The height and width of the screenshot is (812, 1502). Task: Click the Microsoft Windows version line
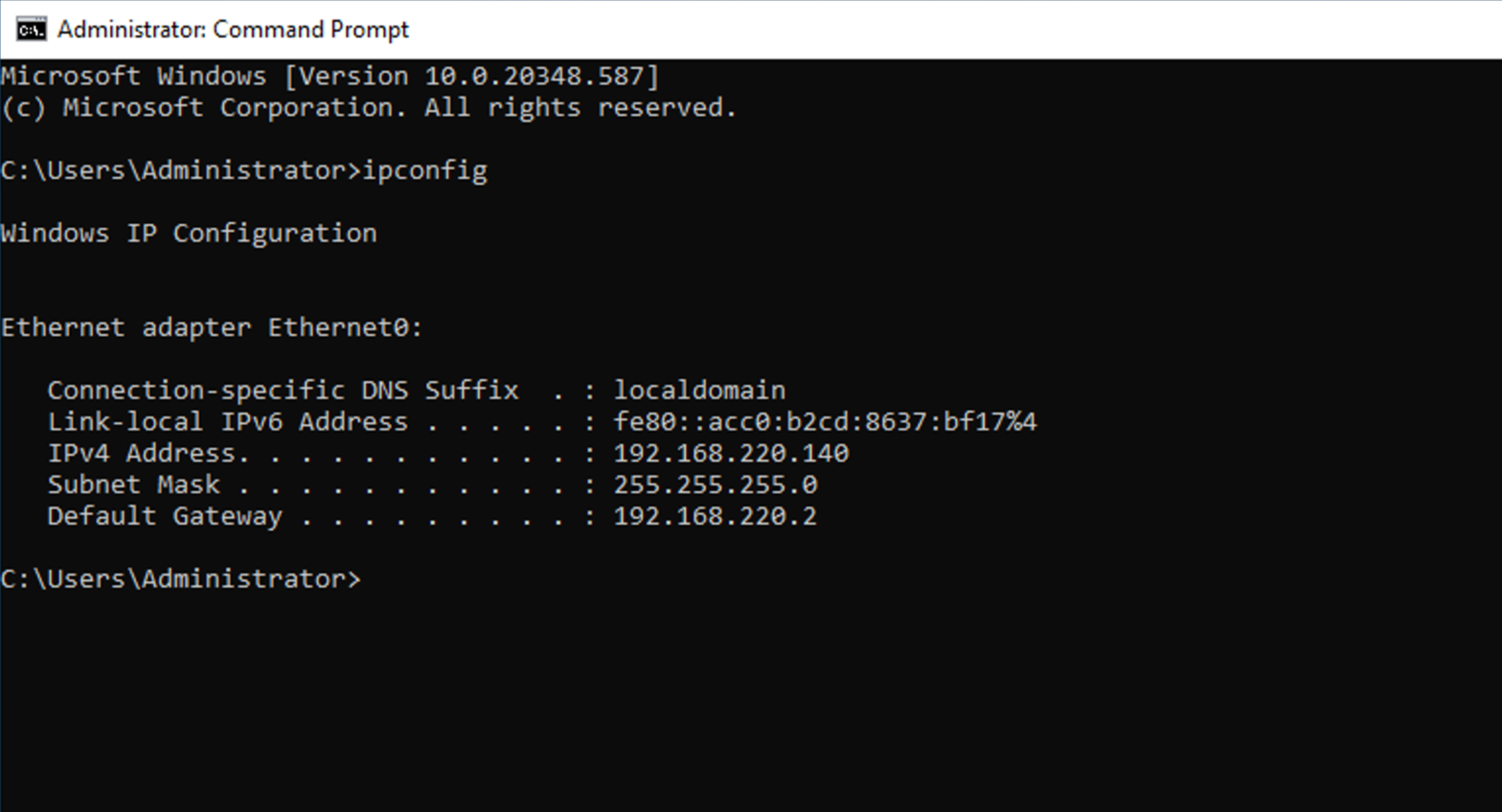click(329, 76)
